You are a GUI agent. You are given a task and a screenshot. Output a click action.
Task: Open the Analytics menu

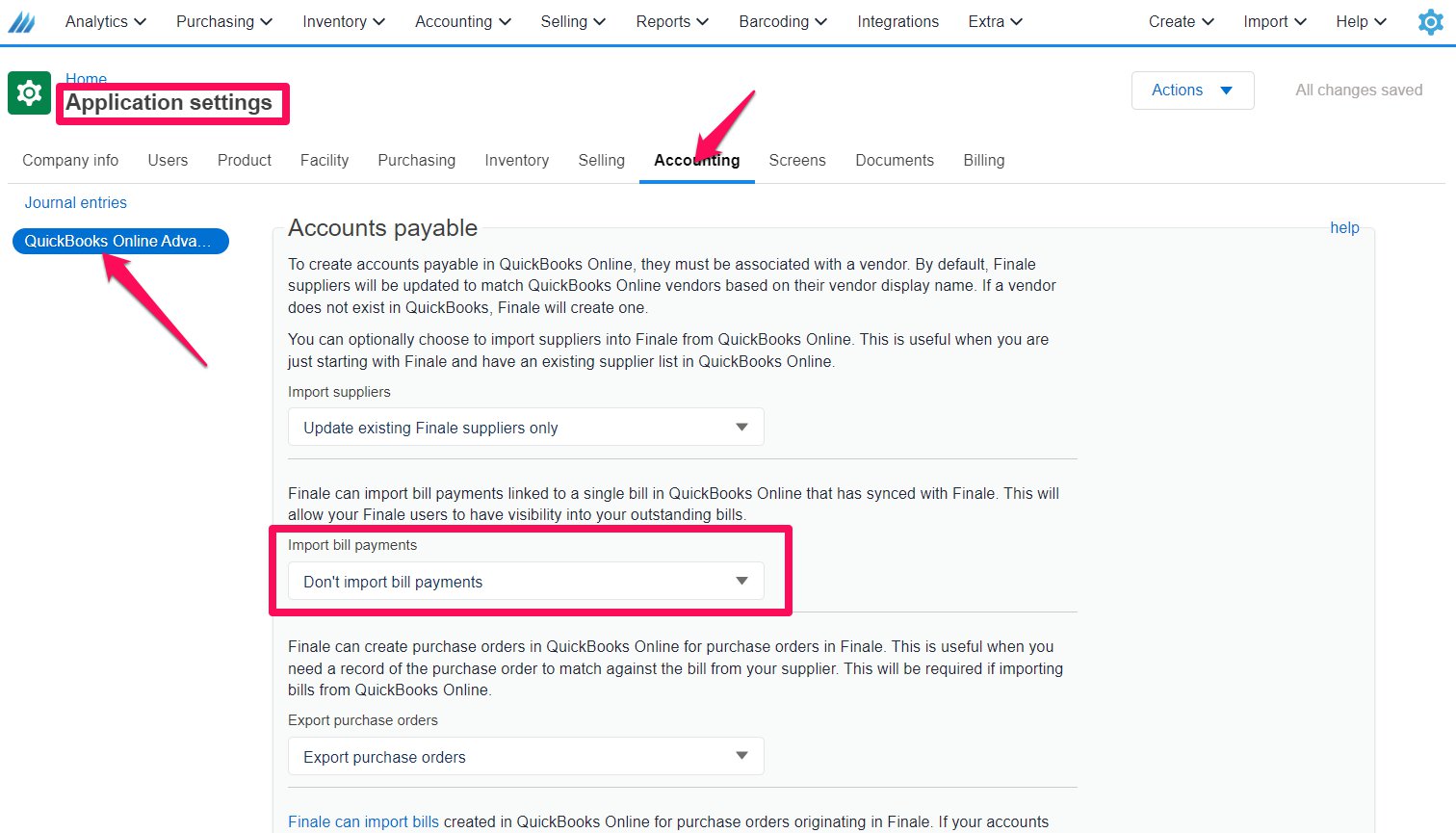point(106,21)
